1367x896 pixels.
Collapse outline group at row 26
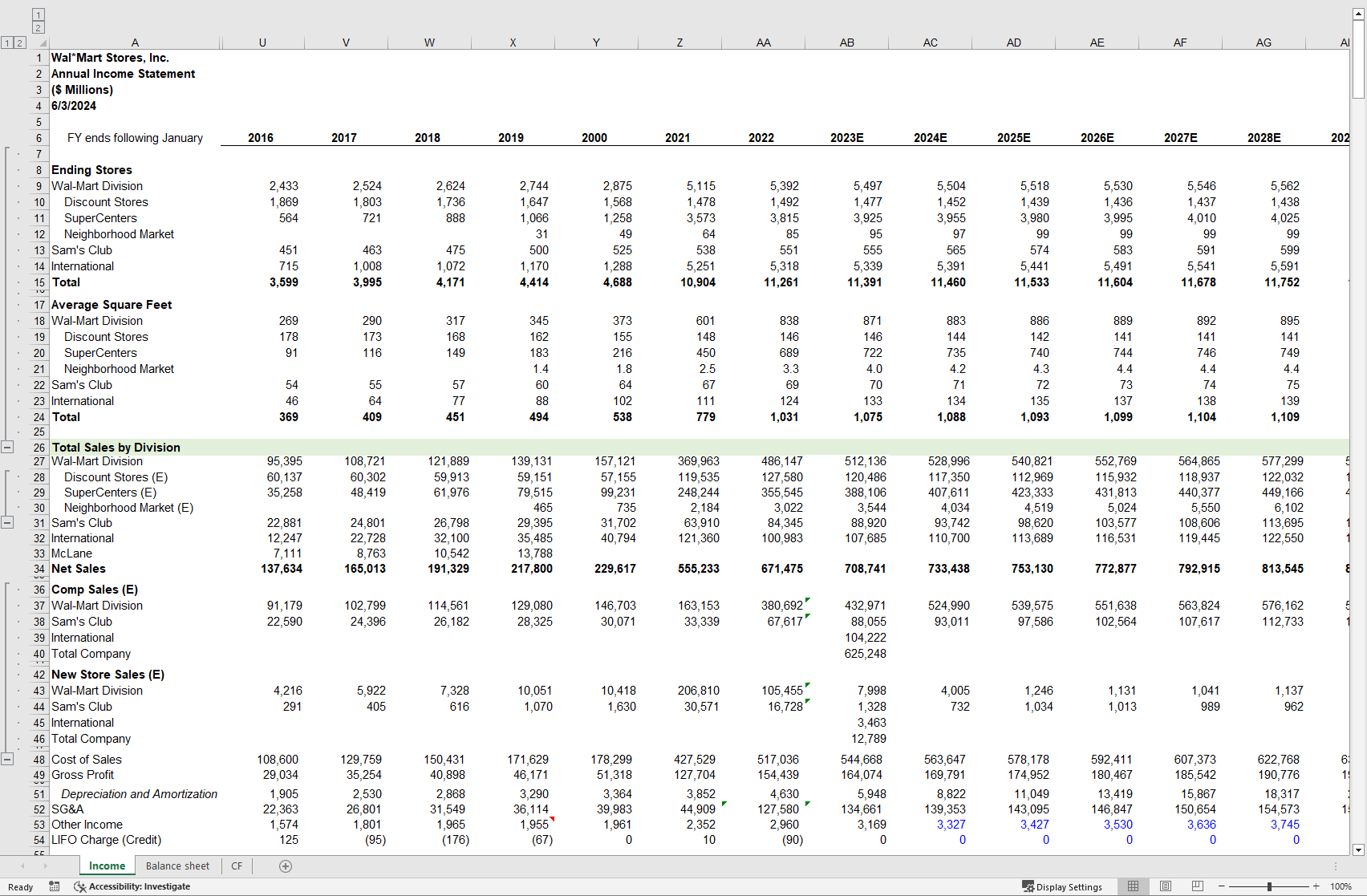click(7, 447)
